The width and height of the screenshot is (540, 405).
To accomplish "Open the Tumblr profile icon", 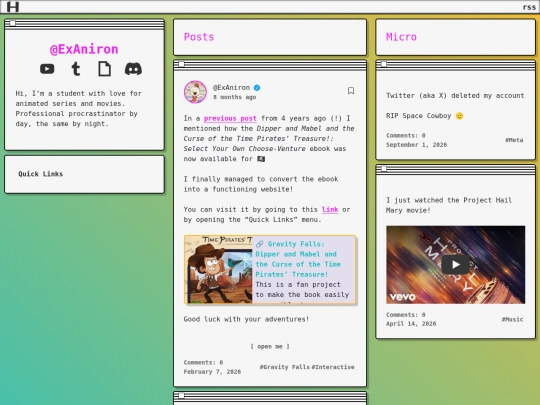I will (x=76, y=69).
